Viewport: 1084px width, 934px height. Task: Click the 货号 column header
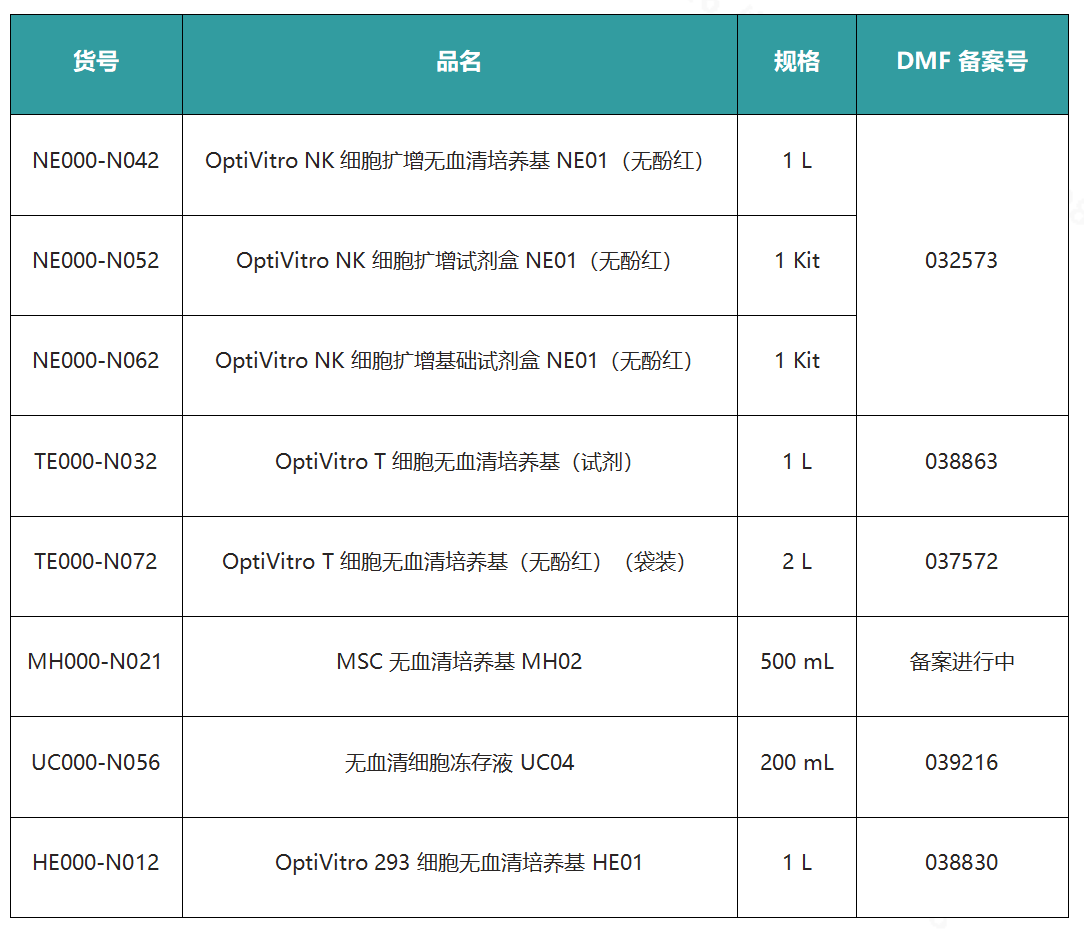96,62
